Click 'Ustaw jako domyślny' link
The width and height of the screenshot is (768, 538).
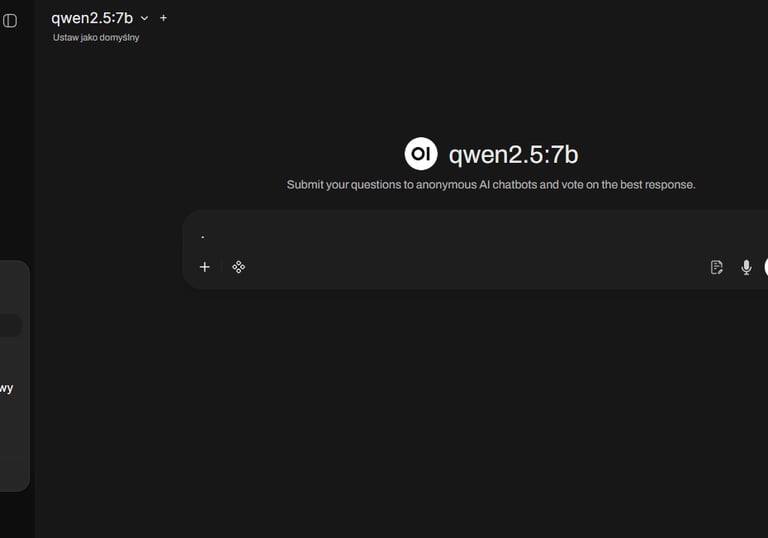96,38
